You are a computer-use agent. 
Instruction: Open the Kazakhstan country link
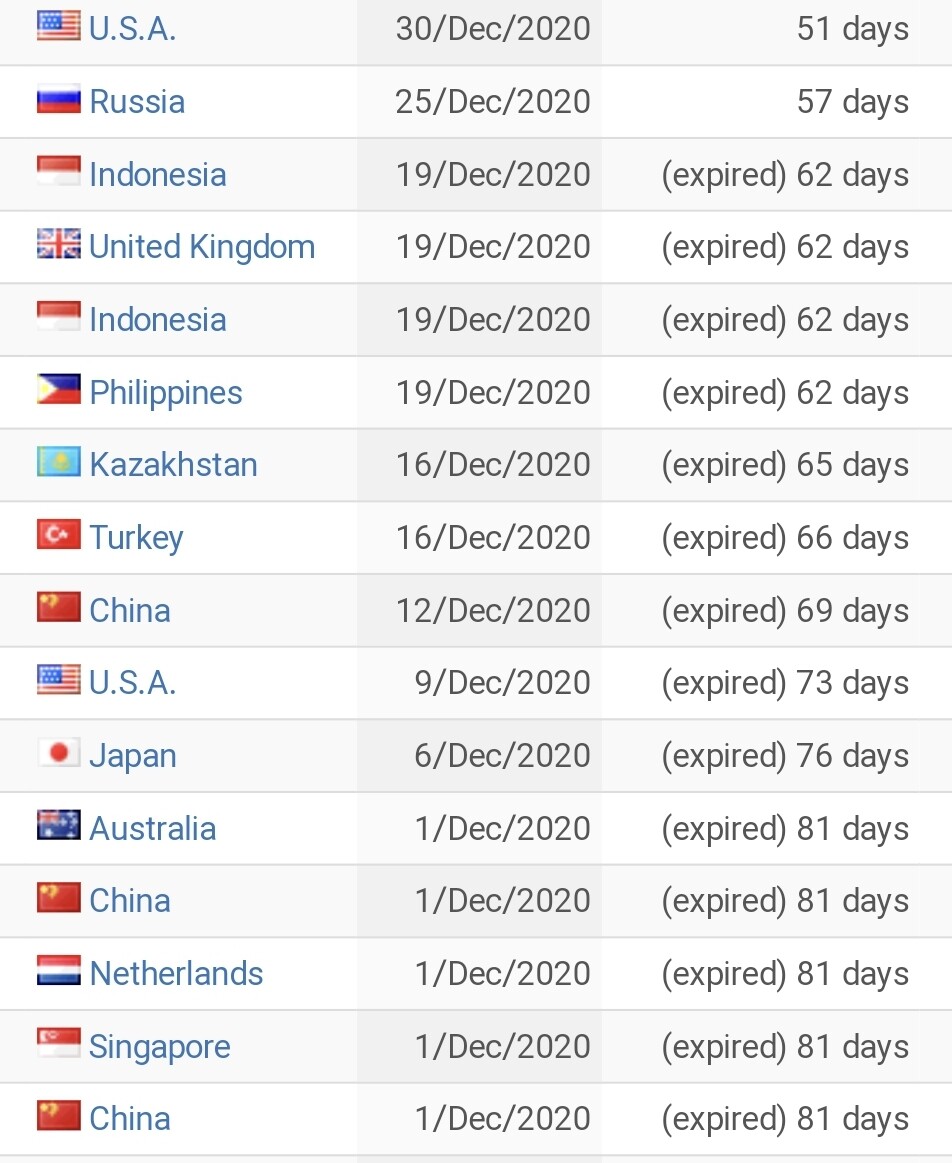[173, 465]
